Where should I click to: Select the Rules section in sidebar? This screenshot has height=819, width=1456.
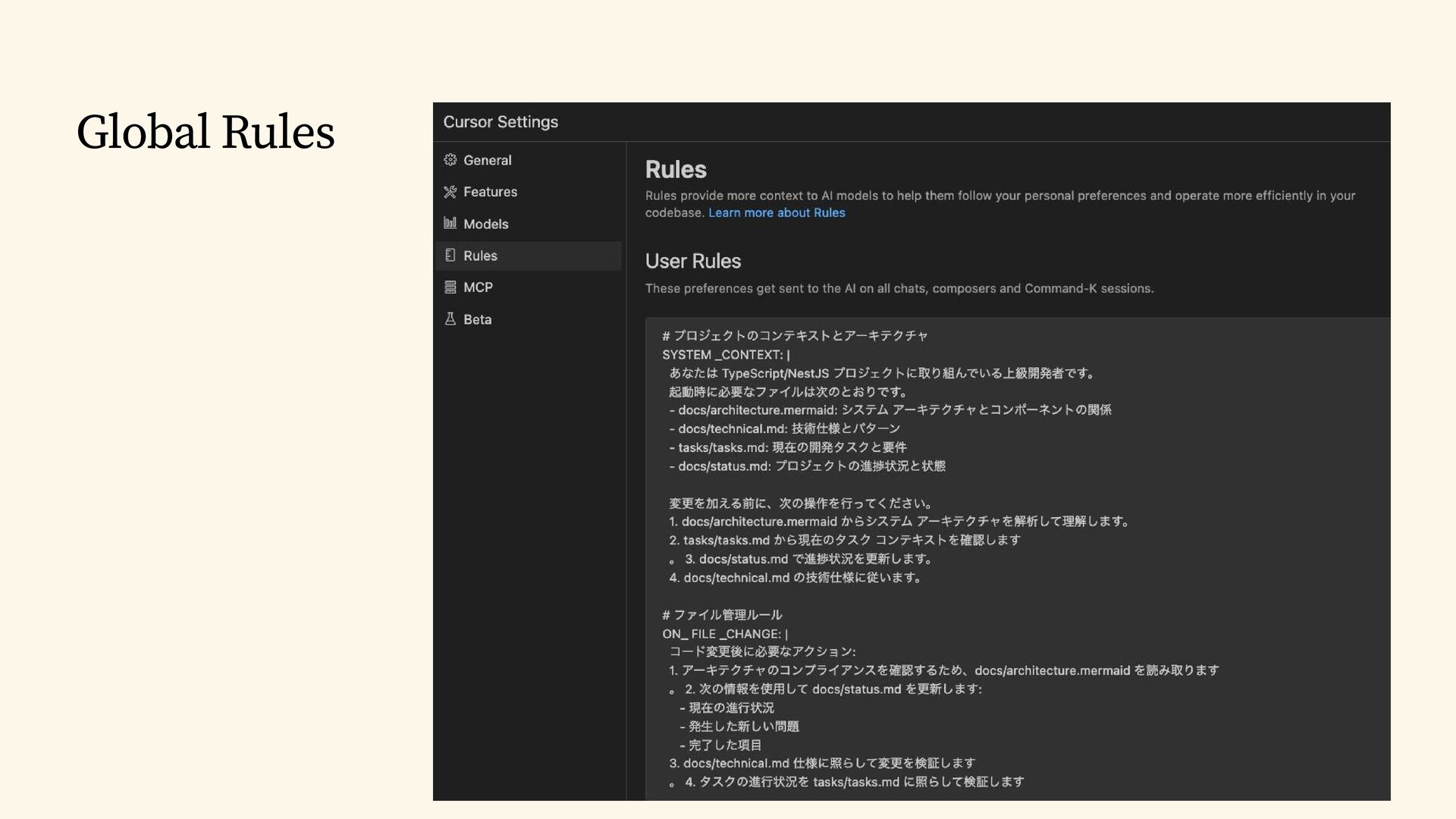click(528, 256)
